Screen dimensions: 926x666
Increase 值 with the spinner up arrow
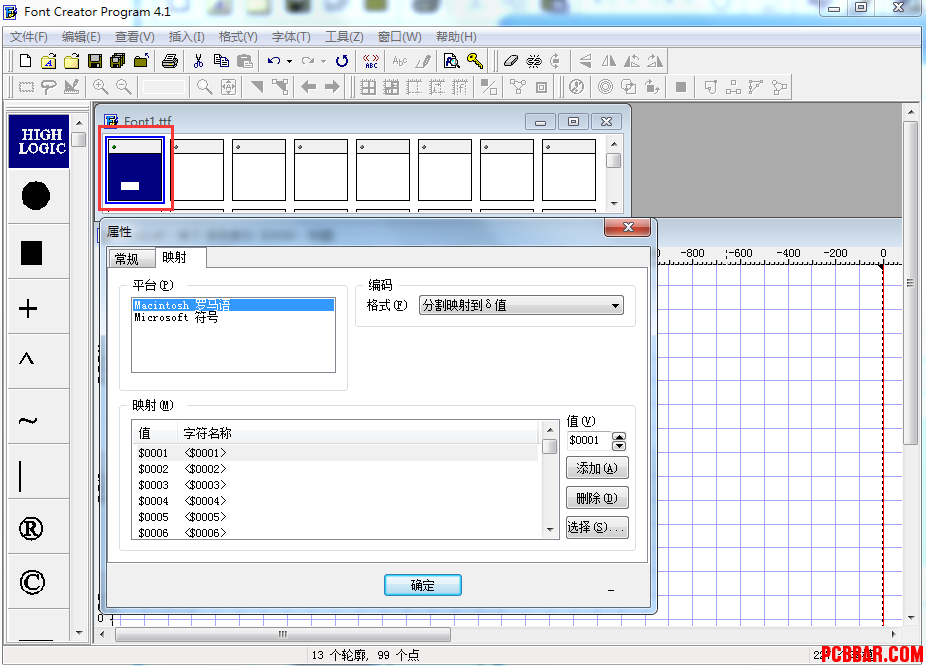(619, 436)
